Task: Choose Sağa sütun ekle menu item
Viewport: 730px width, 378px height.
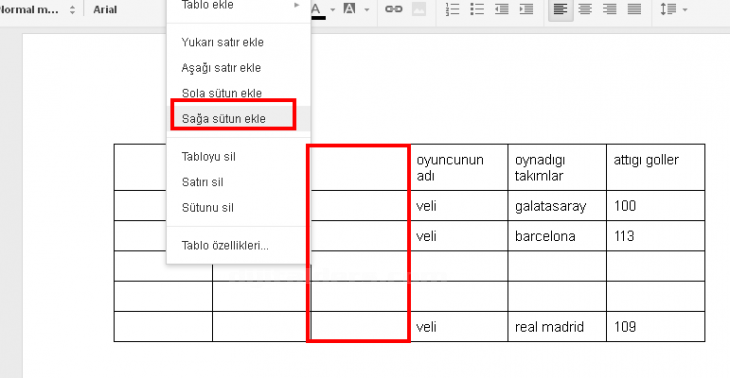Action: pyautogui.click(x=239, y=119)
